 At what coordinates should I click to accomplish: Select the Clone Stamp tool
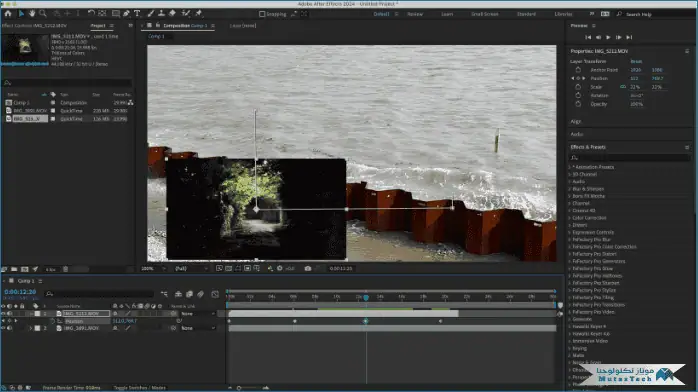tap(162, 14)
